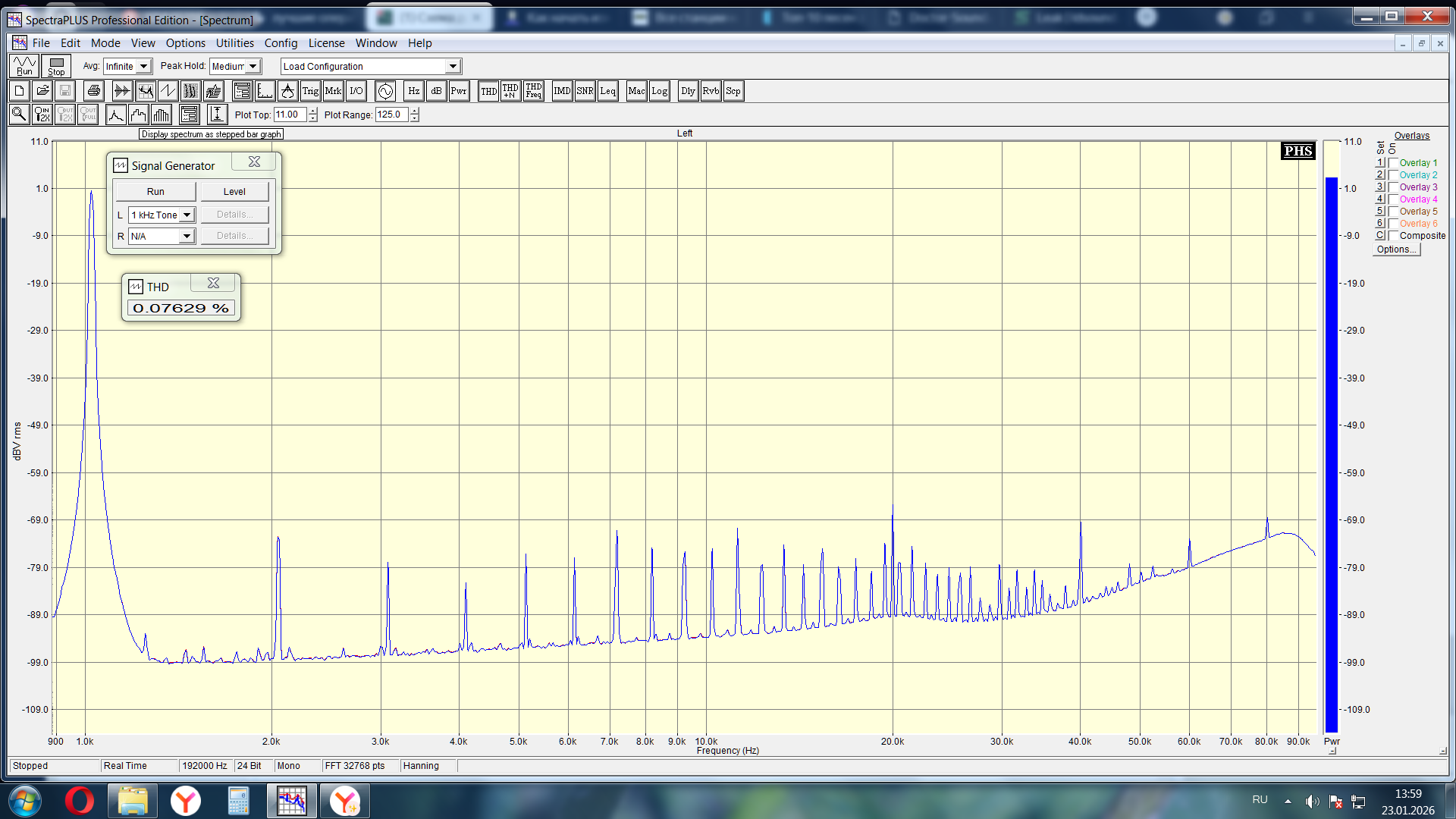Open the Utilities menu
The height and width of the screenshot is (819, 1456).
pos(234,43)
